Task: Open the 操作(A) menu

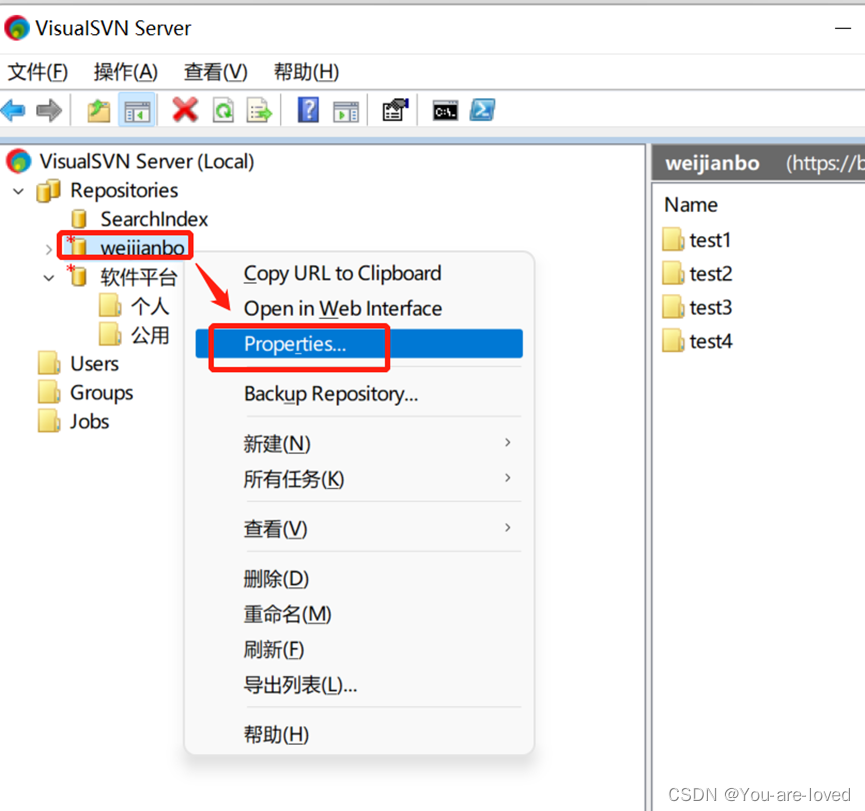Action: pos(126,72)
